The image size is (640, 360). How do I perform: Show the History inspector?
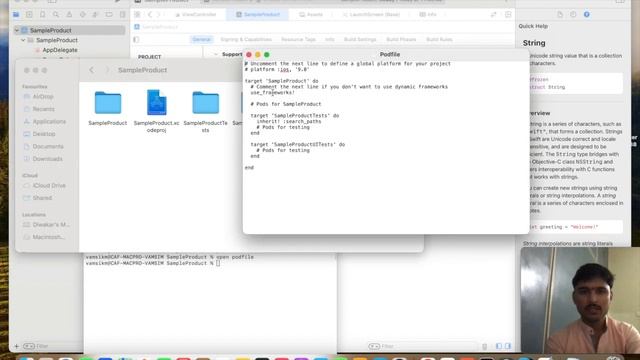pyautogui.click(x=573, y=14)
